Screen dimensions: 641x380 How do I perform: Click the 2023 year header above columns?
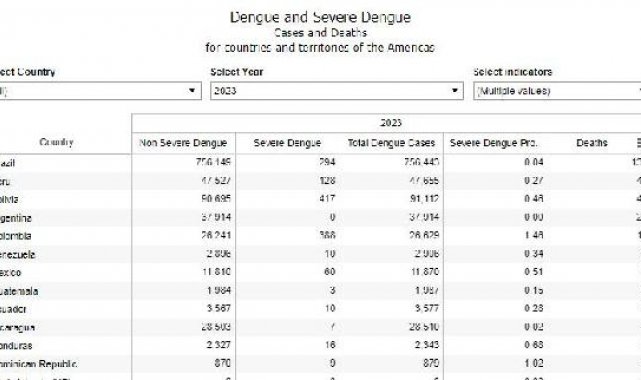[390, 123]
